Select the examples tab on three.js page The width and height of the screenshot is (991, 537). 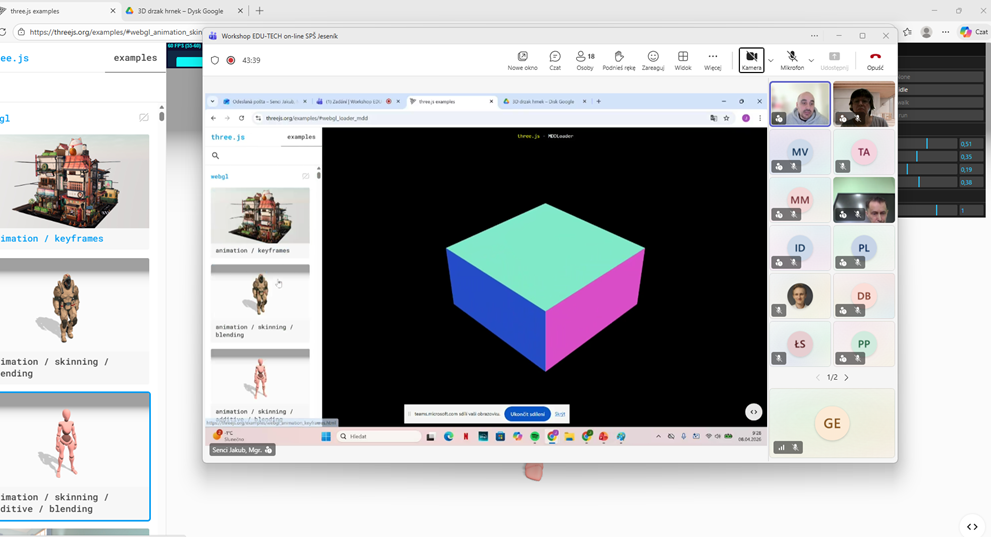pyautogui.click(x=135, y=58)
